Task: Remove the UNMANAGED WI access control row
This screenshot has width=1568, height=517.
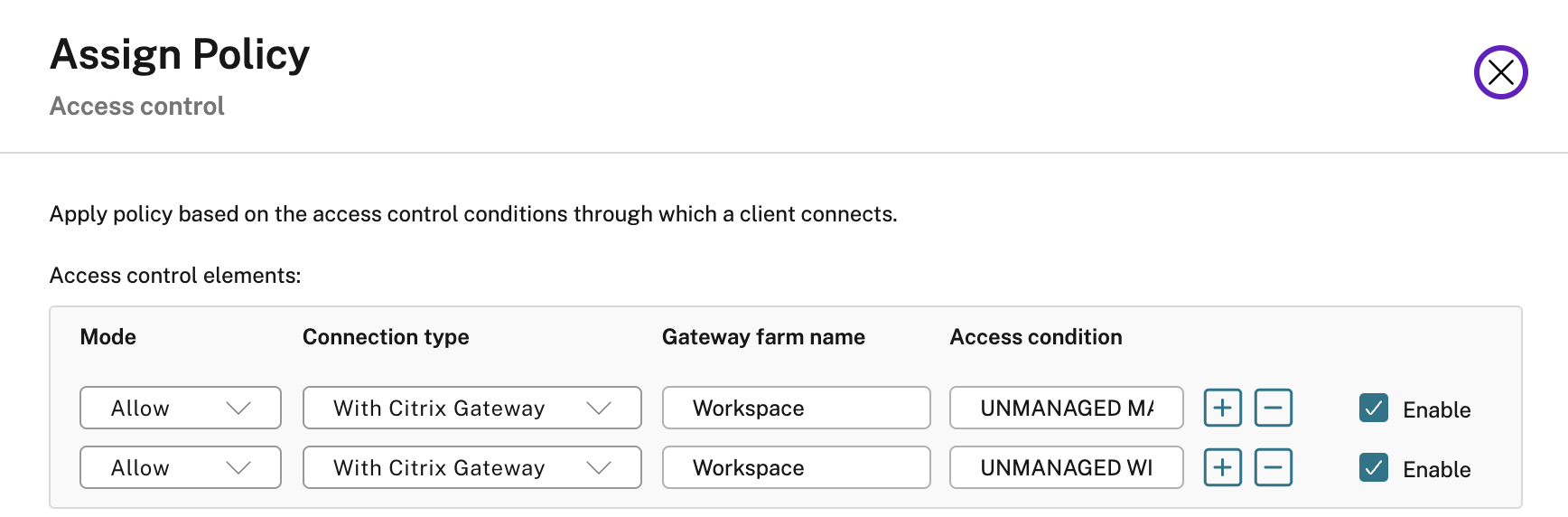Action: [x=1273, y=467]
